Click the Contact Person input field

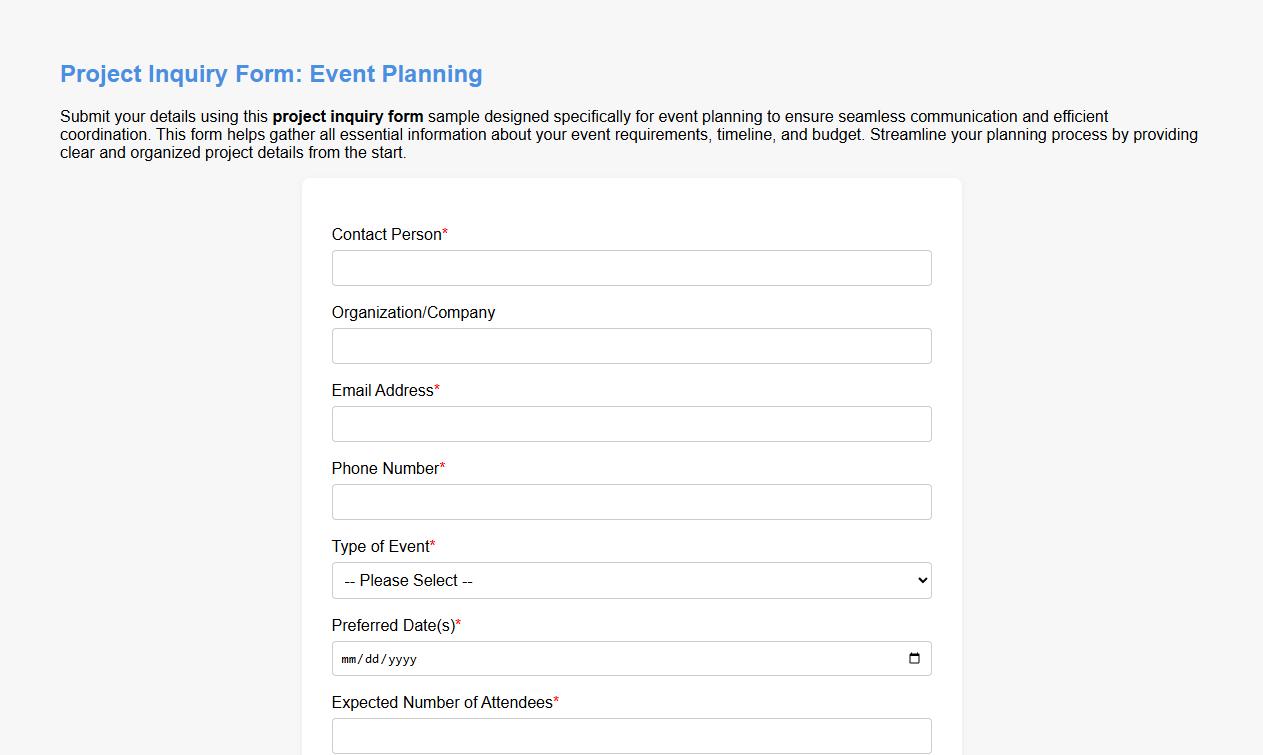630,267
